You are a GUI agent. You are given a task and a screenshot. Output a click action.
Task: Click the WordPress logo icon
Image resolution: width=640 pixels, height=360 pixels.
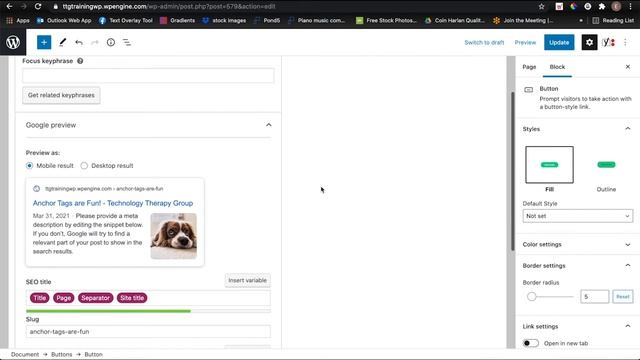click(x=13, y=42)
